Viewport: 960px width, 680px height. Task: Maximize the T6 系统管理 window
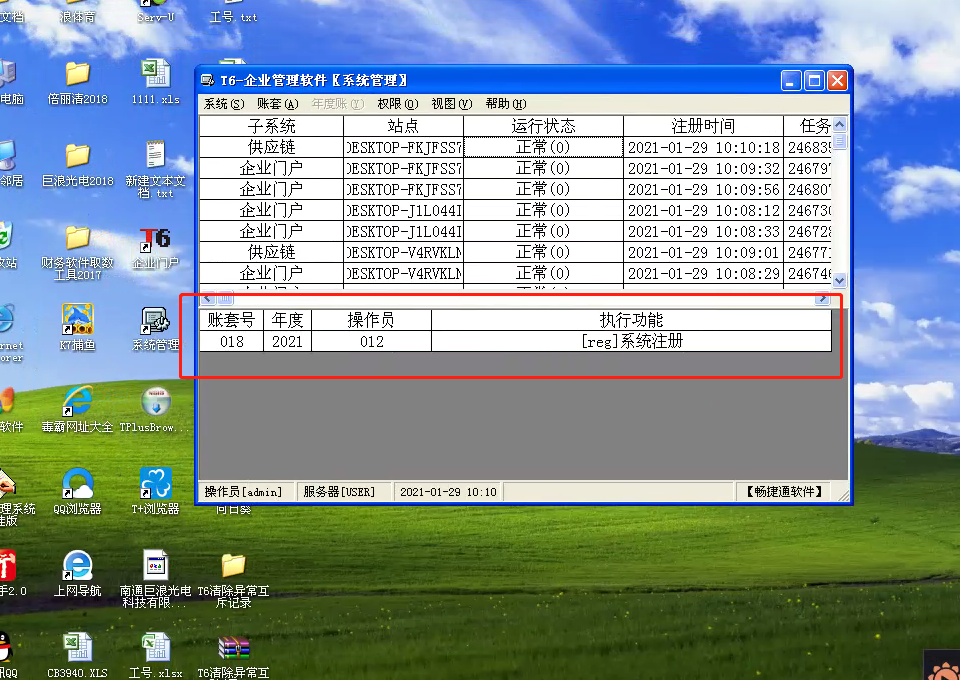(x=814, y=81)
